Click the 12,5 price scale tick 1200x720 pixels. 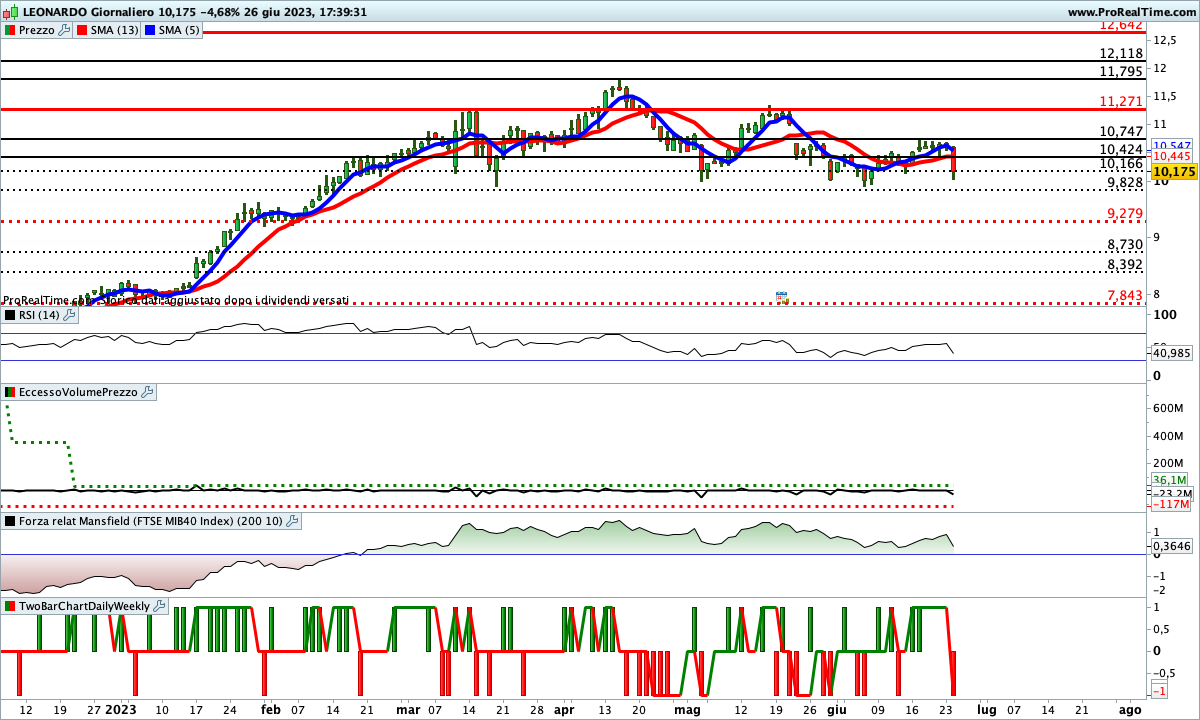pos(1166,40)
